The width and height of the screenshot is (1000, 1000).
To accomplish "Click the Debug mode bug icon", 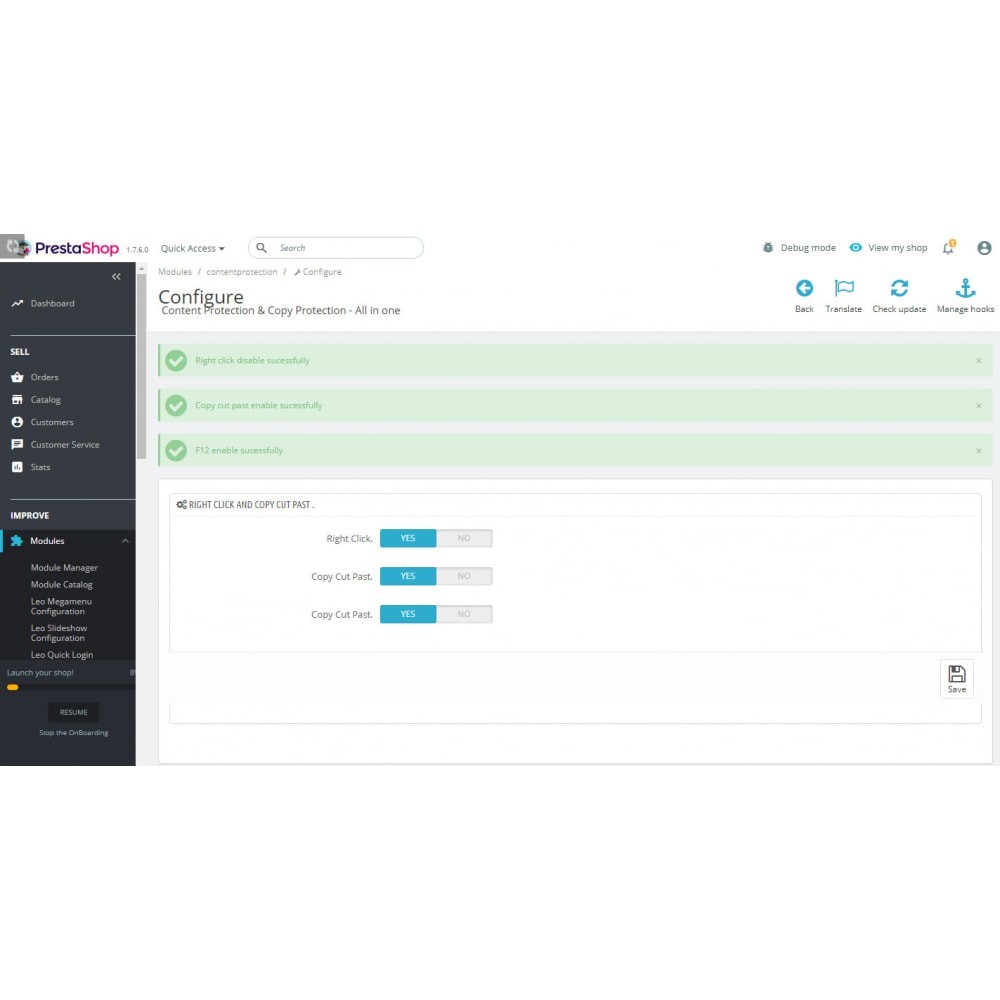I will pos(768,247).
